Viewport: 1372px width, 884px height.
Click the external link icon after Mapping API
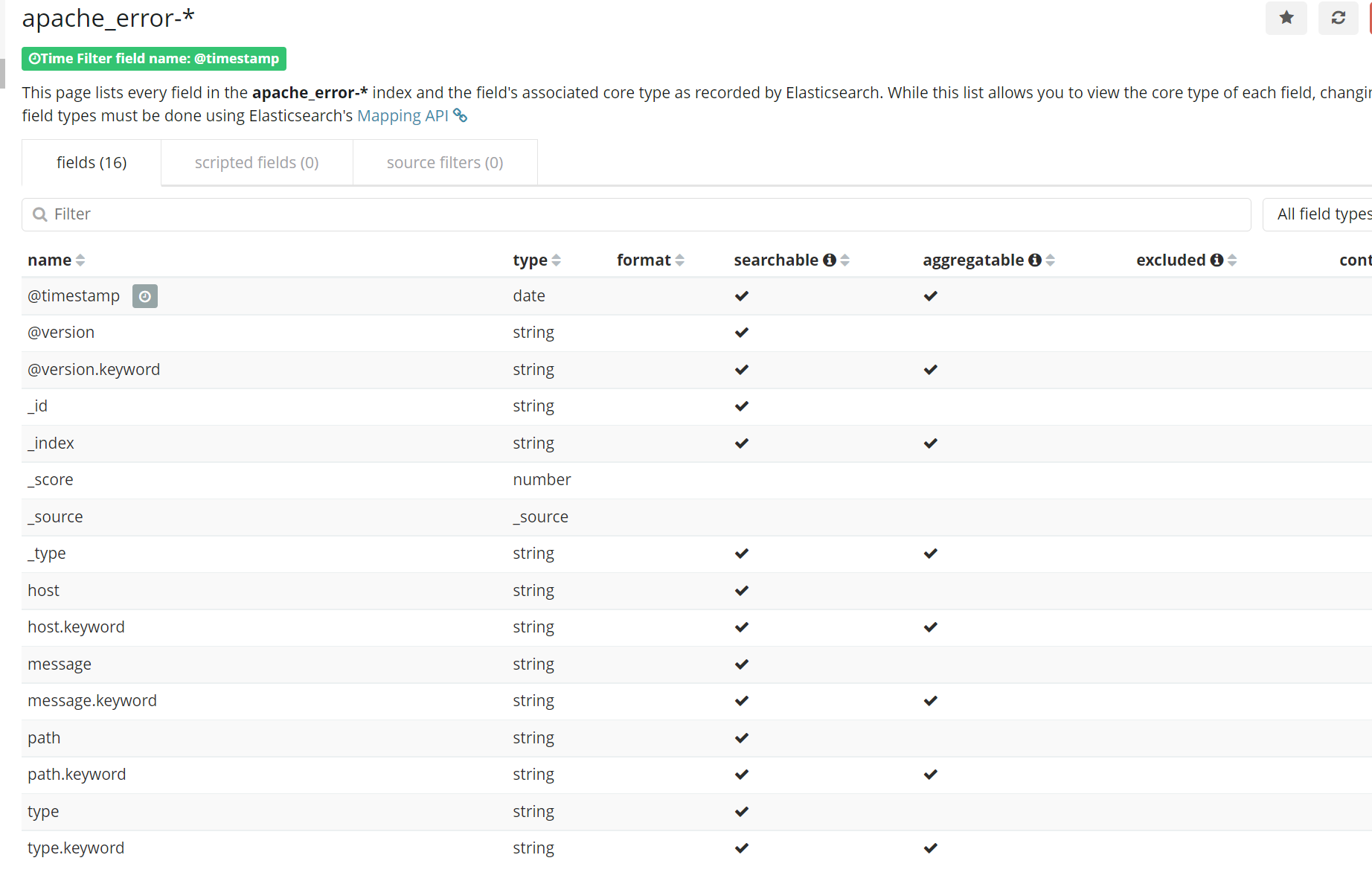[x=461, y=115]
